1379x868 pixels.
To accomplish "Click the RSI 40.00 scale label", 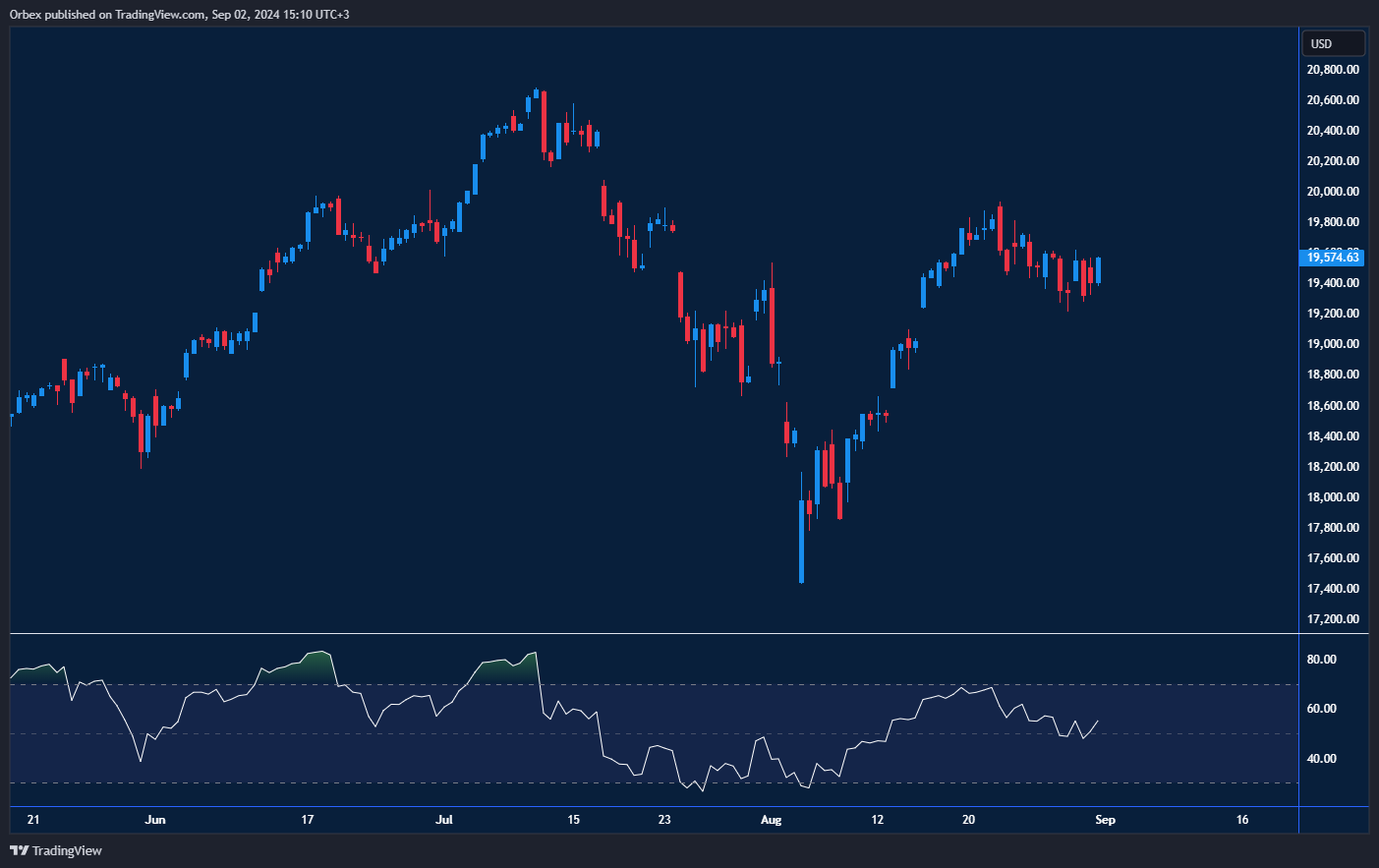I will 1321,759.
